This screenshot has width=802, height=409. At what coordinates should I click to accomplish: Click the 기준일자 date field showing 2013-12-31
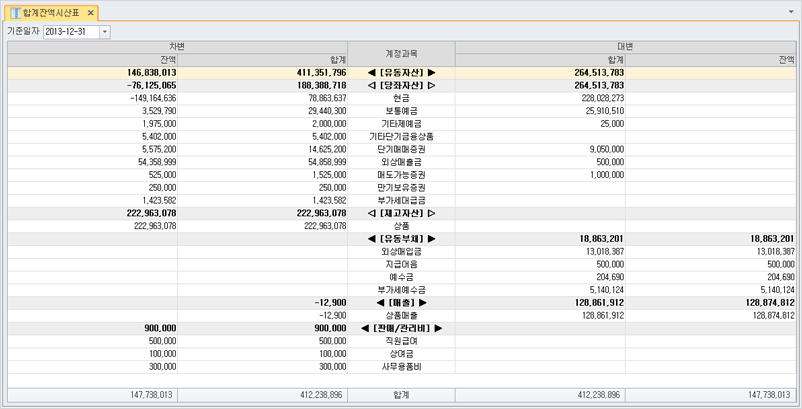(70, 32)
